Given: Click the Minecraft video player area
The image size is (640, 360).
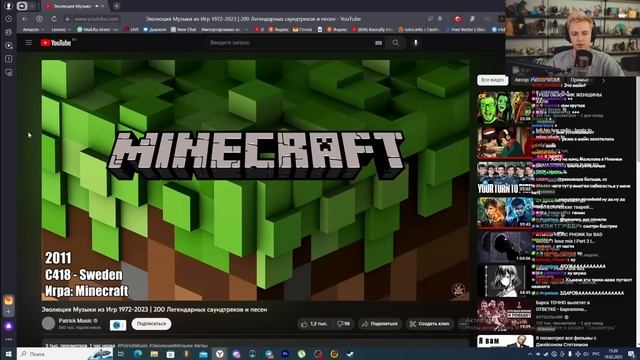Looking at the screenshot, I should pos(255,180).
